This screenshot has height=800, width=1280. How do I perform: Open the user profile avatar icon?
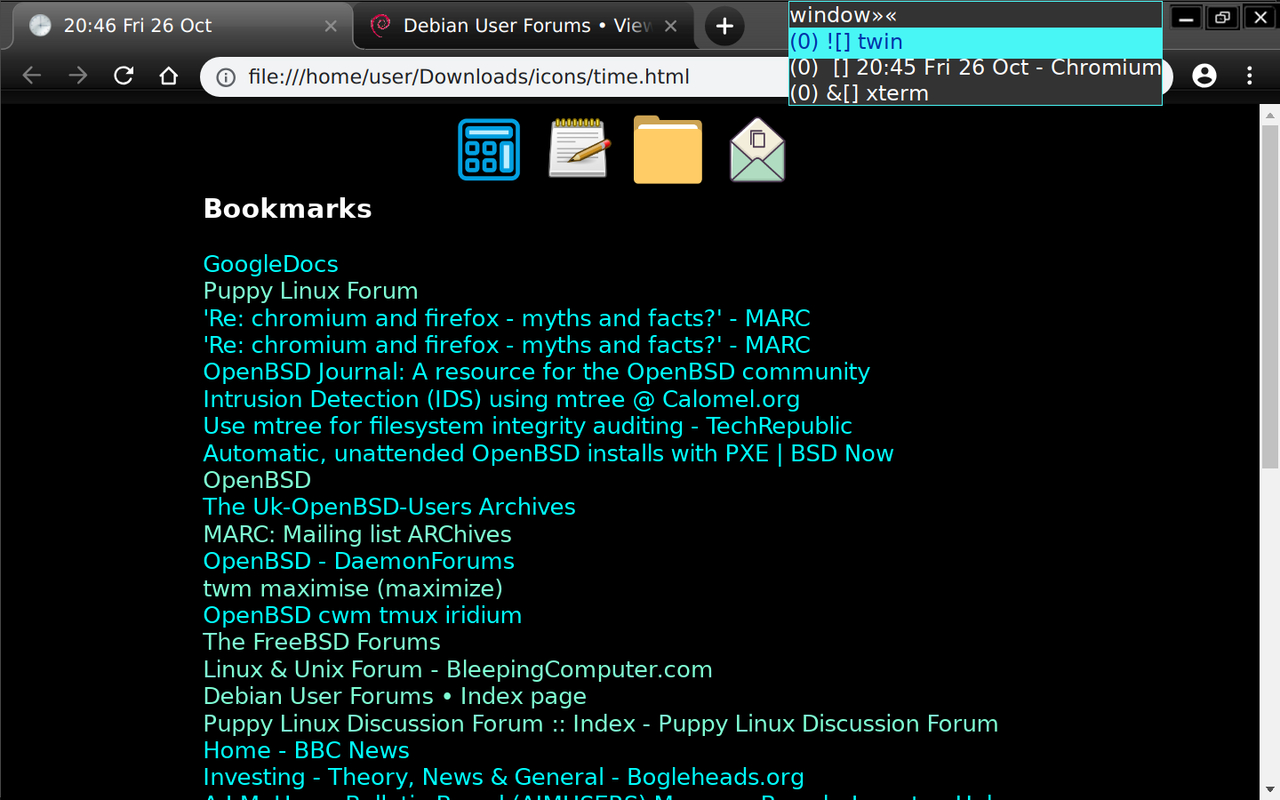(x=1204, y=76)
